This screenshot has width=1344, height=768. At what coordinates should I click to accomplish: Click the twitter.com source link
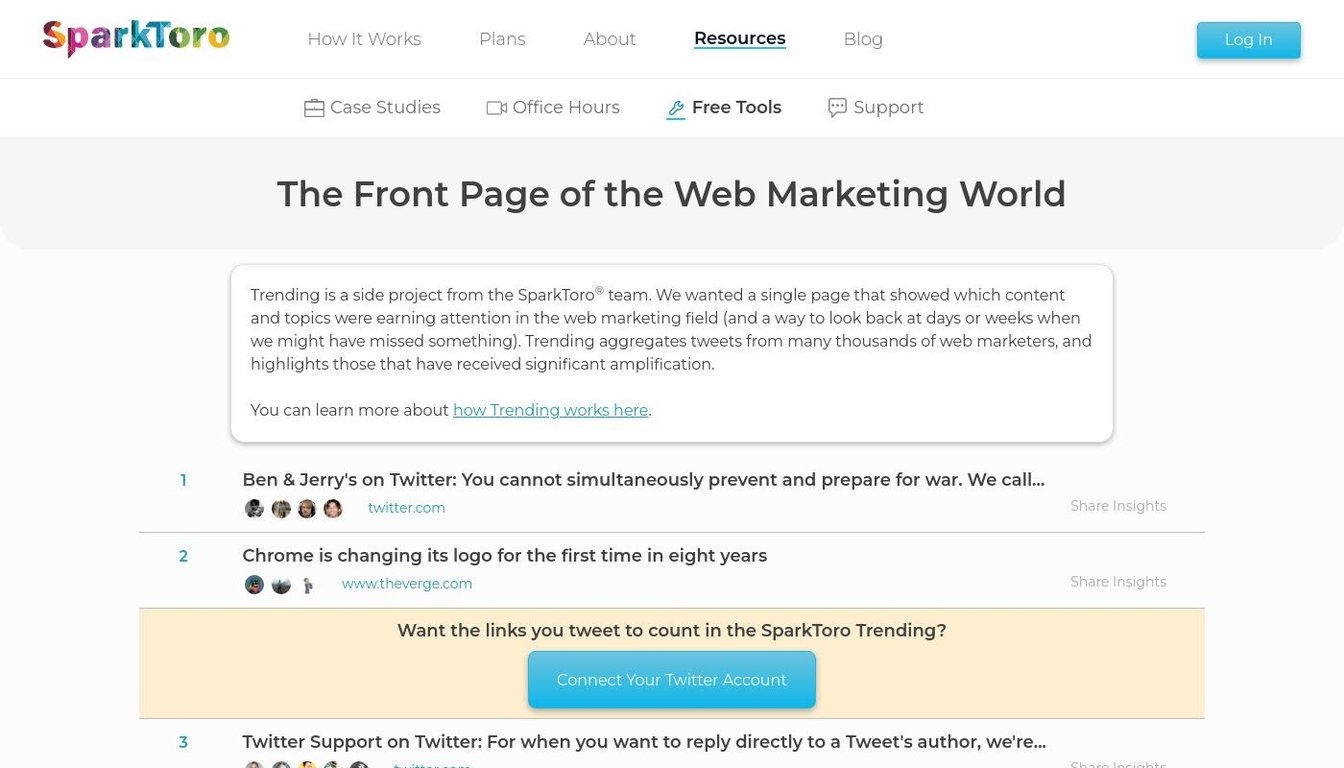pos(406,507)
